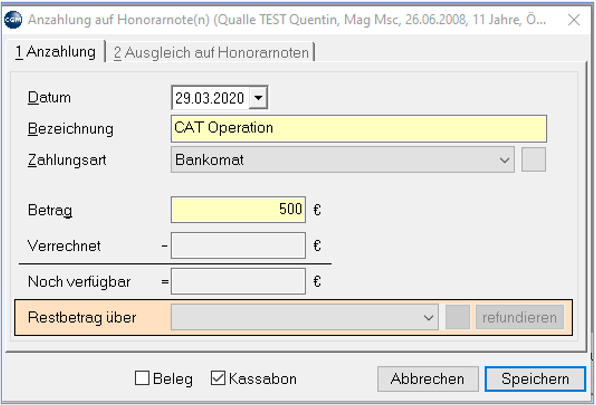Screen dimensions: 596x405
Task: Click the Betrag label
Action: coord(50,210)
